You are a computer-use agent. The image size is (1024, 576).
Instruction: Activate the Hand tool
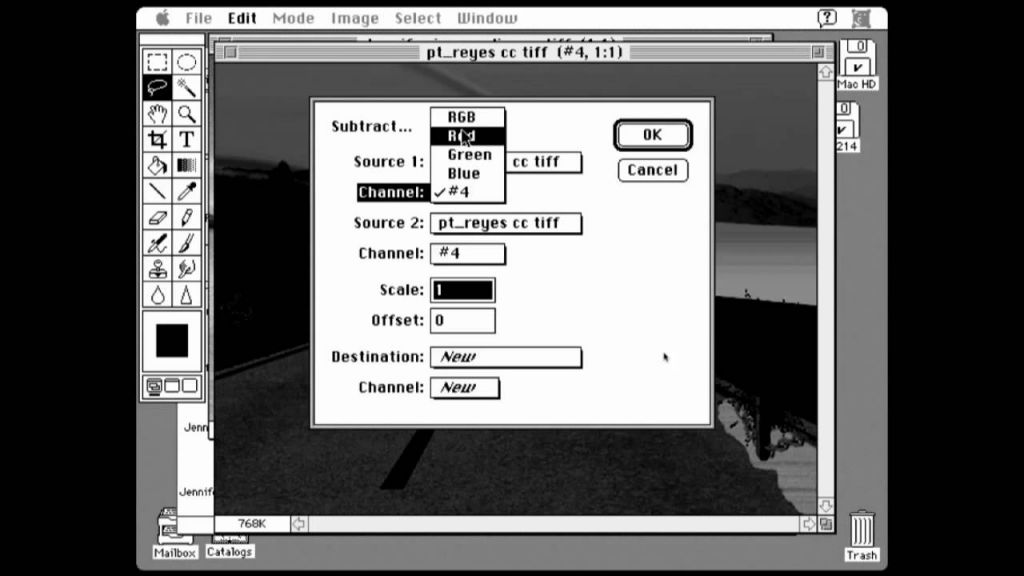(157, 113)
